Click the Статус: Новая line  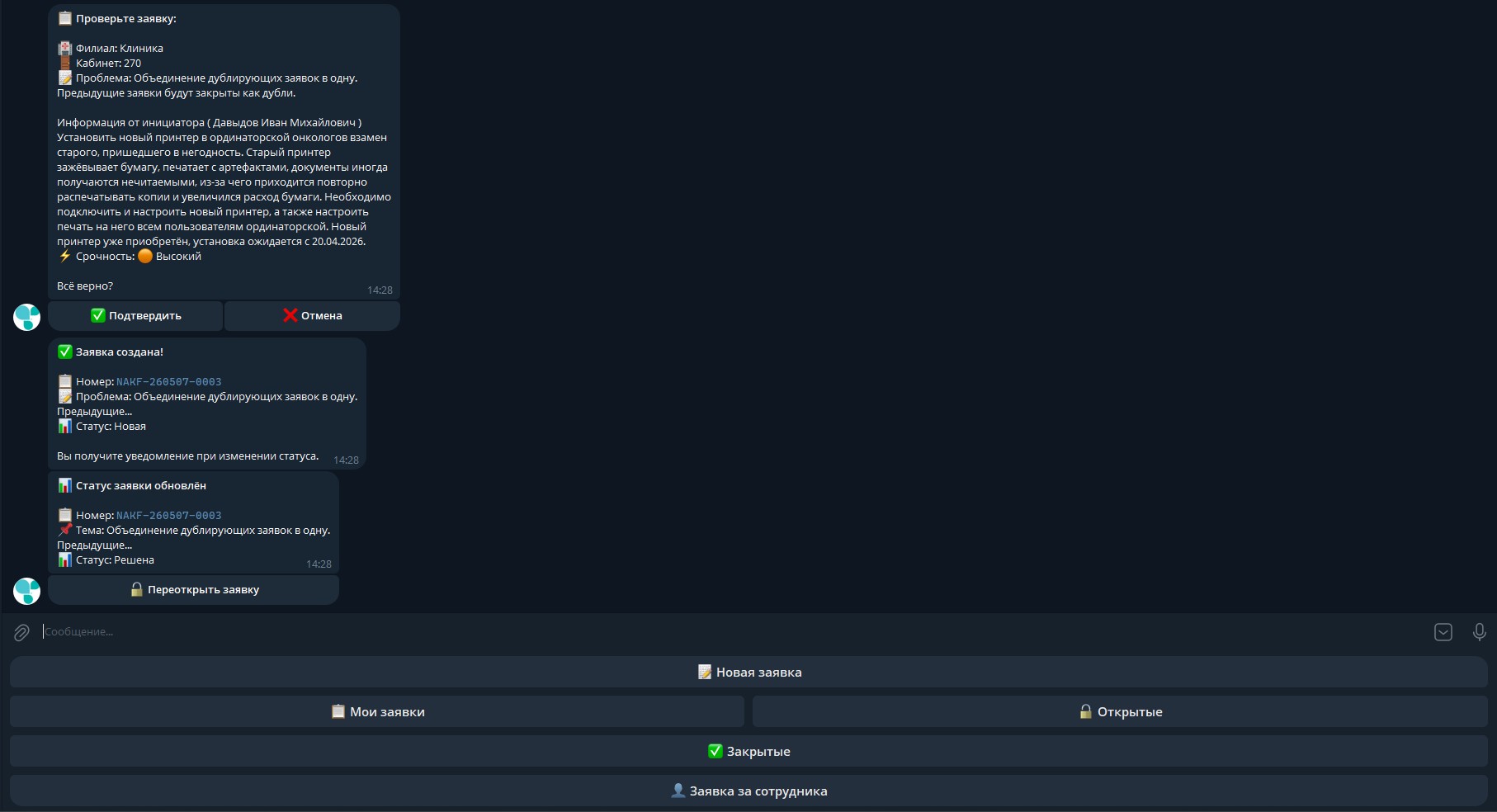click(102, 427)
